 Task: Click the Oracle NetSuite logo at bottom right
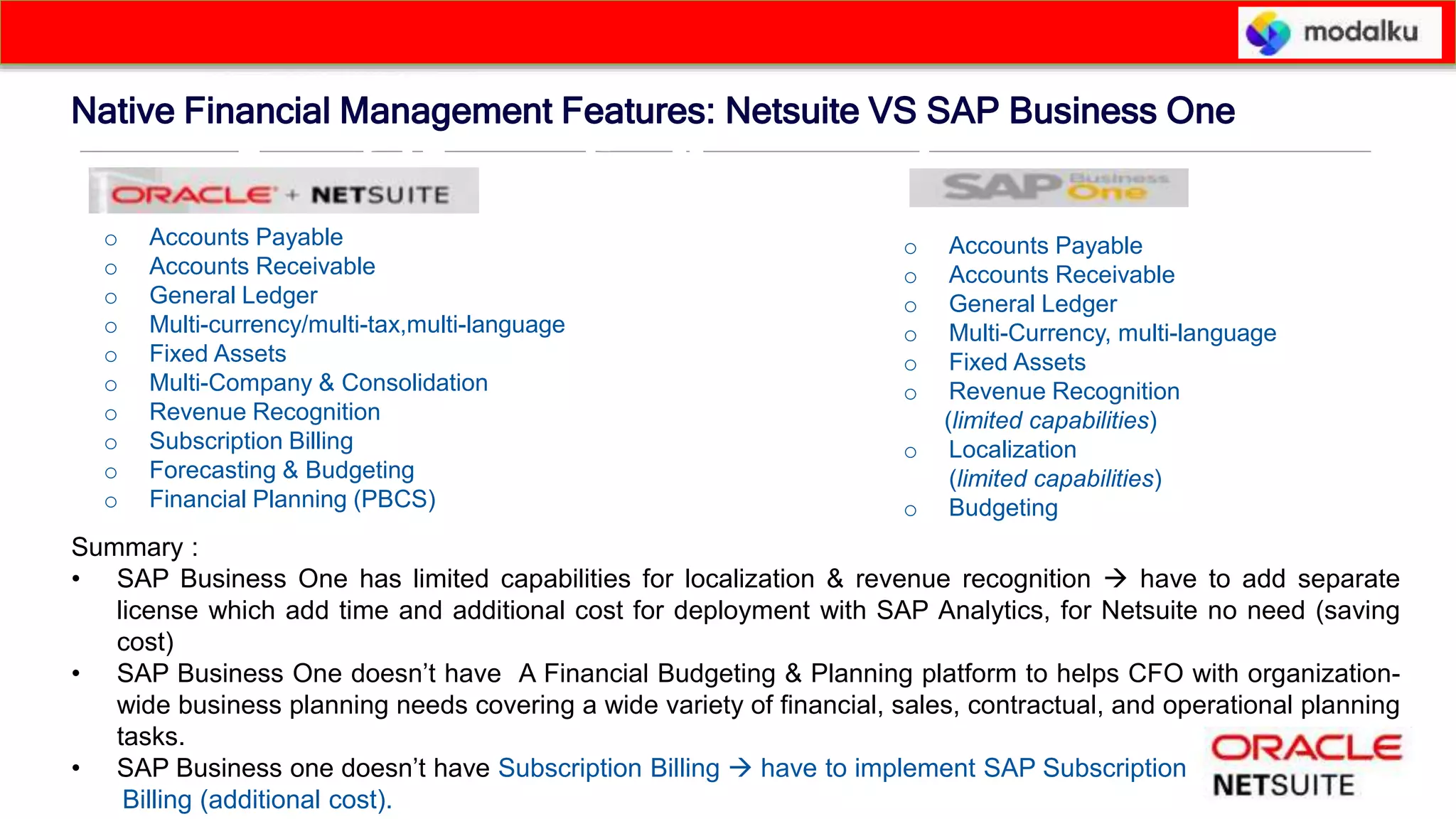[1305, 766]
